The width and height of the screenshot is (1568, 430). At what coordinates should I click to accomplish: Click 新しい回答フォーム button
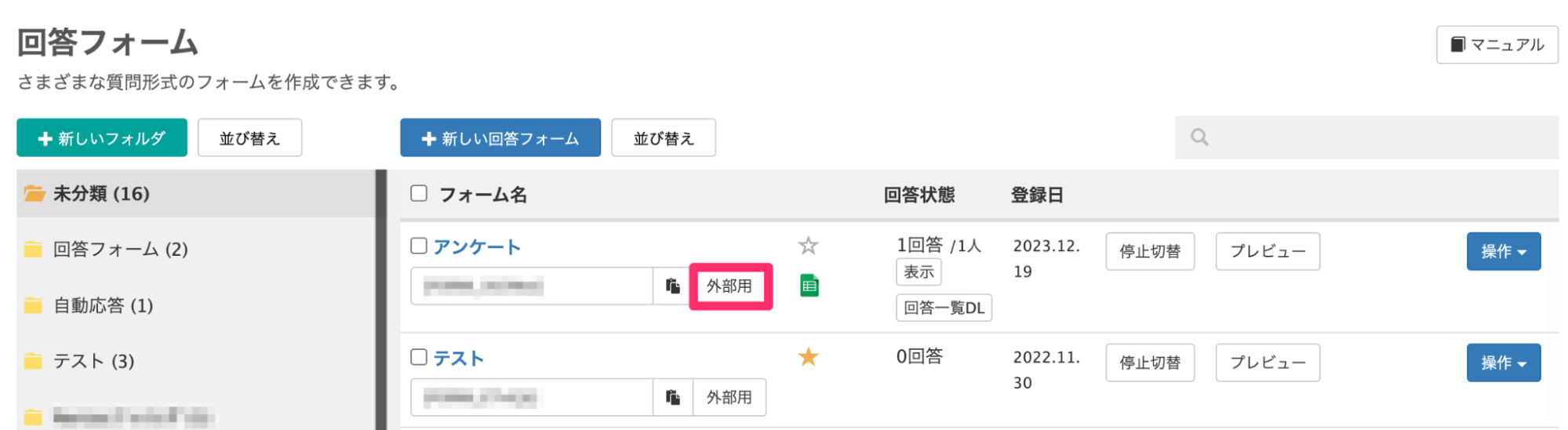pos(500,138)
